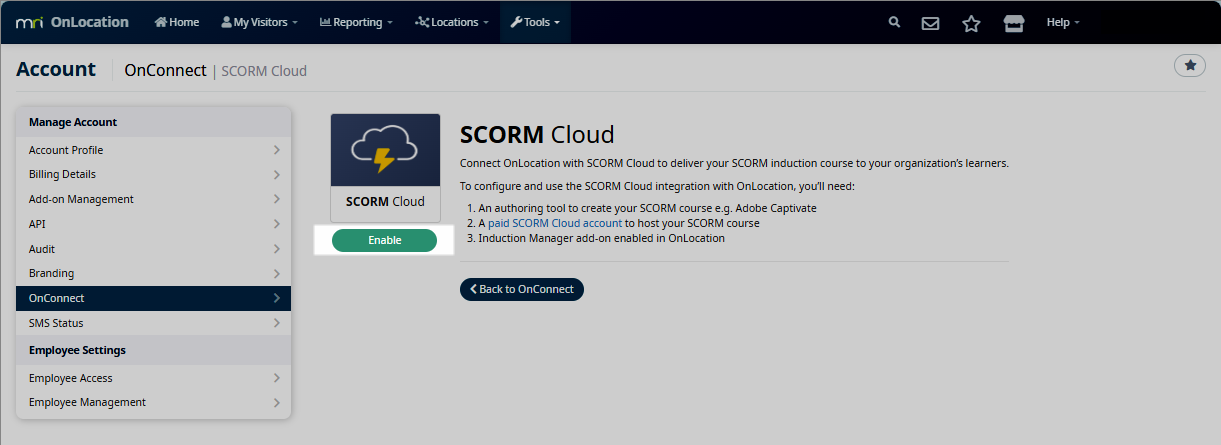Open the Tools menu
Image resolution: width=1221 pixels, height=445 pixels.
(535, 22)
